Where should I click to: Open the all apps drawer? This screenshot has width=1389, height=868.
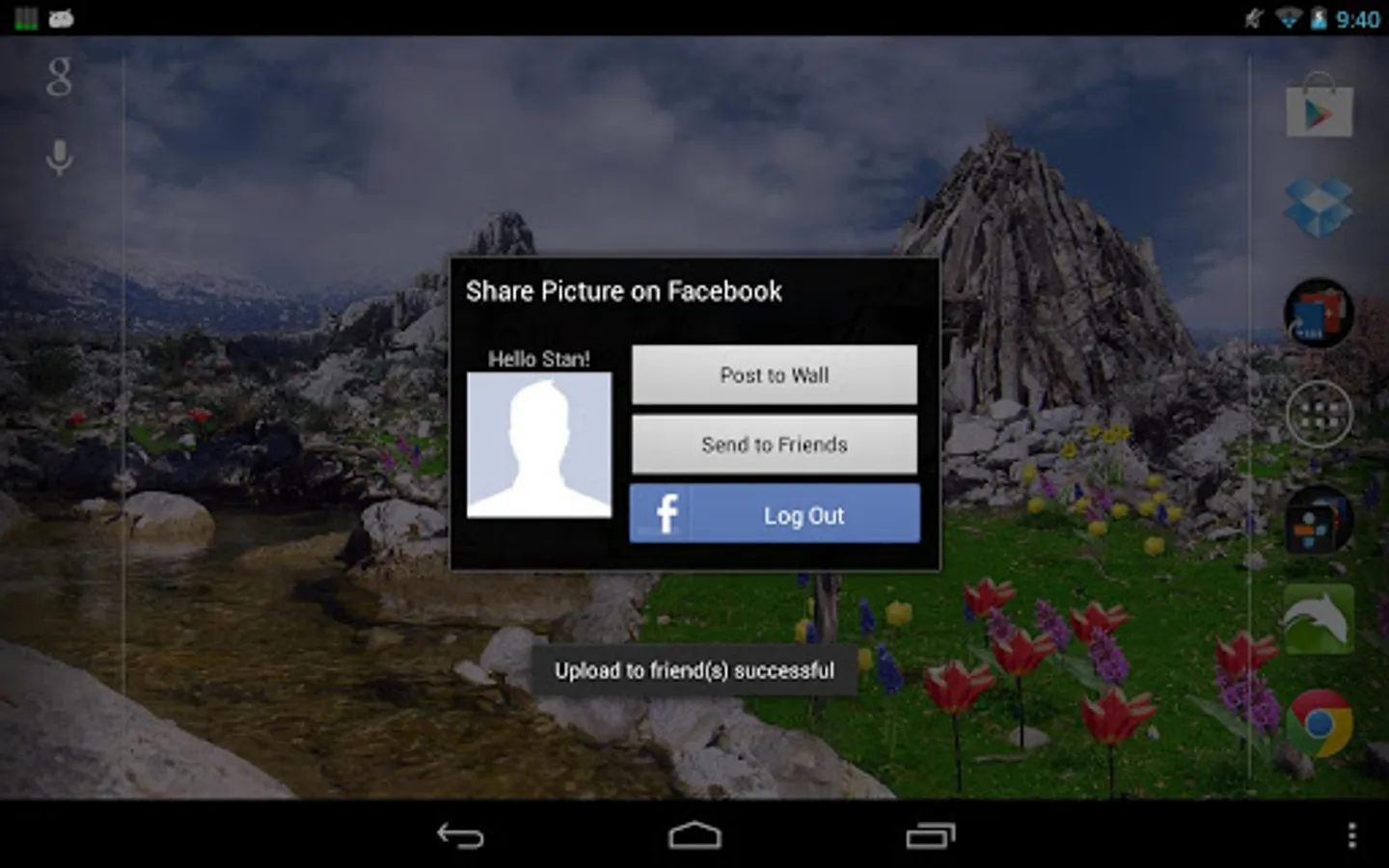click(1319, 414)
